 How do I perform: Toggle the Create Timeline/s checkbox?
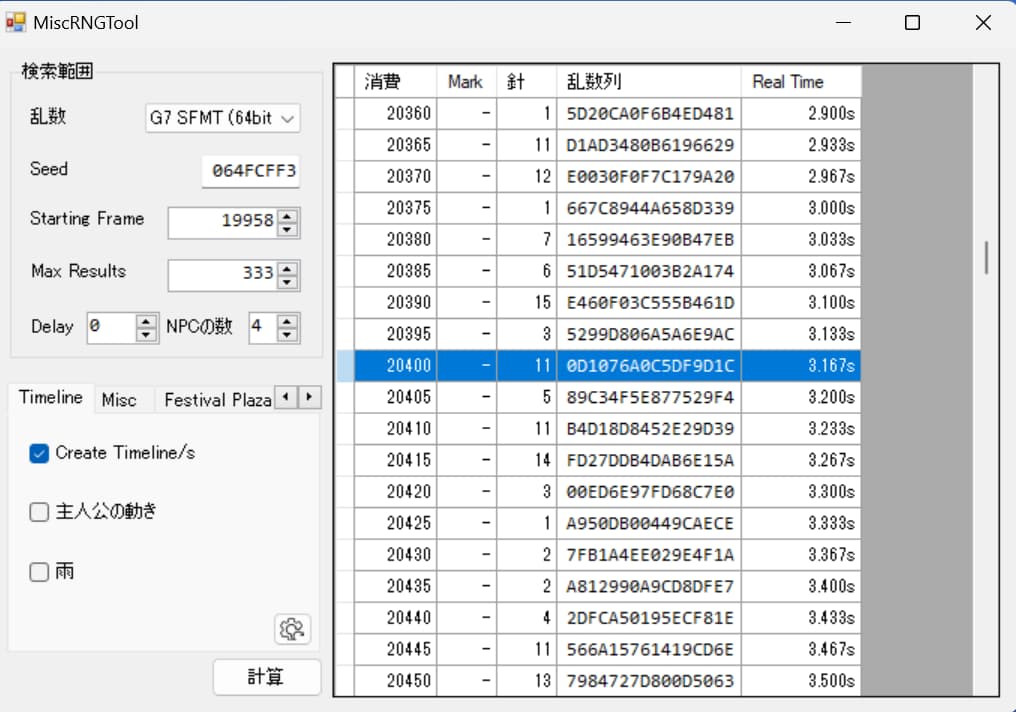click(39, 454)
